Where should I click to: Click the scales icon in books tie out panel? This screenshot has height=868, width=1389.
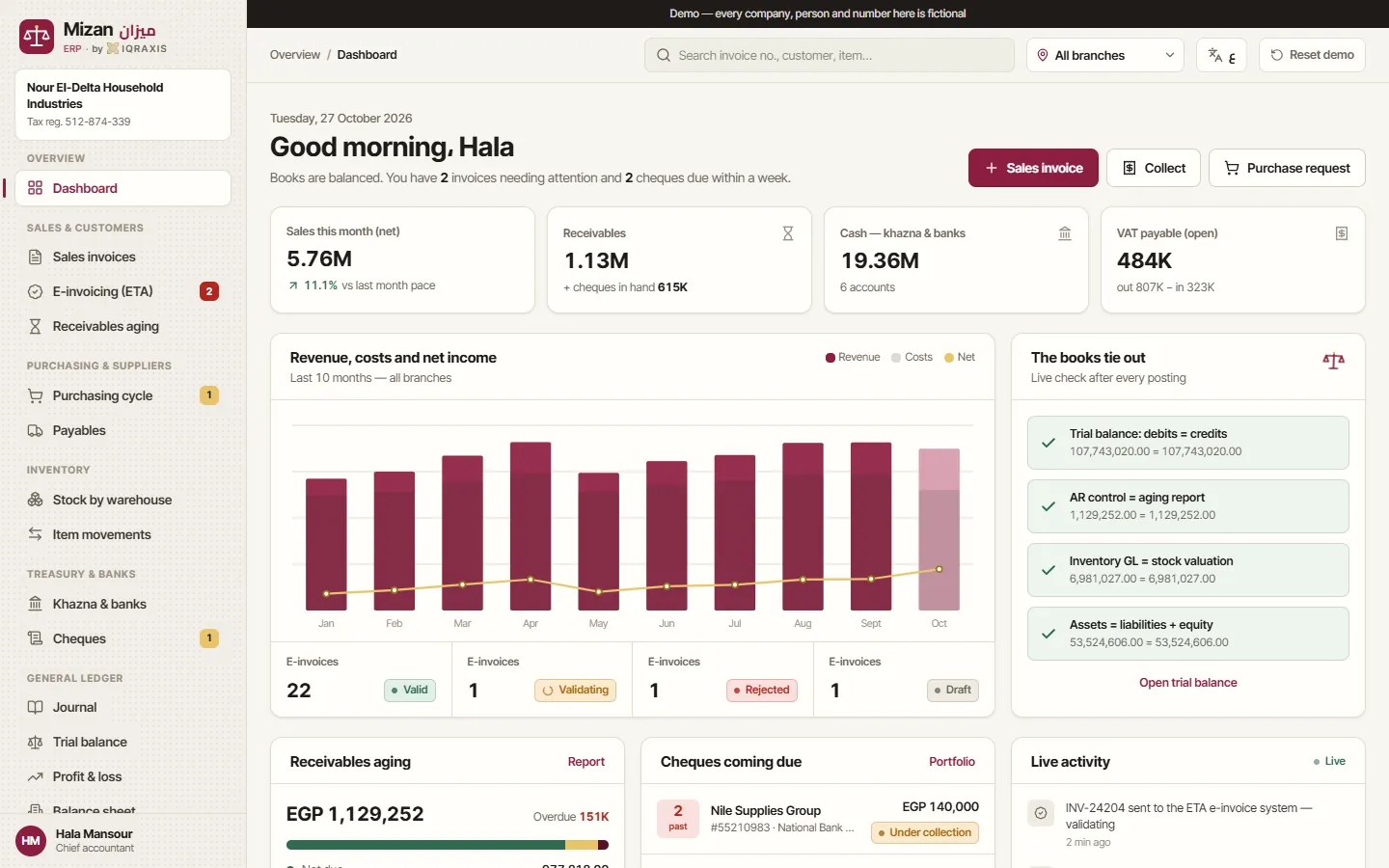point(1334,362)
